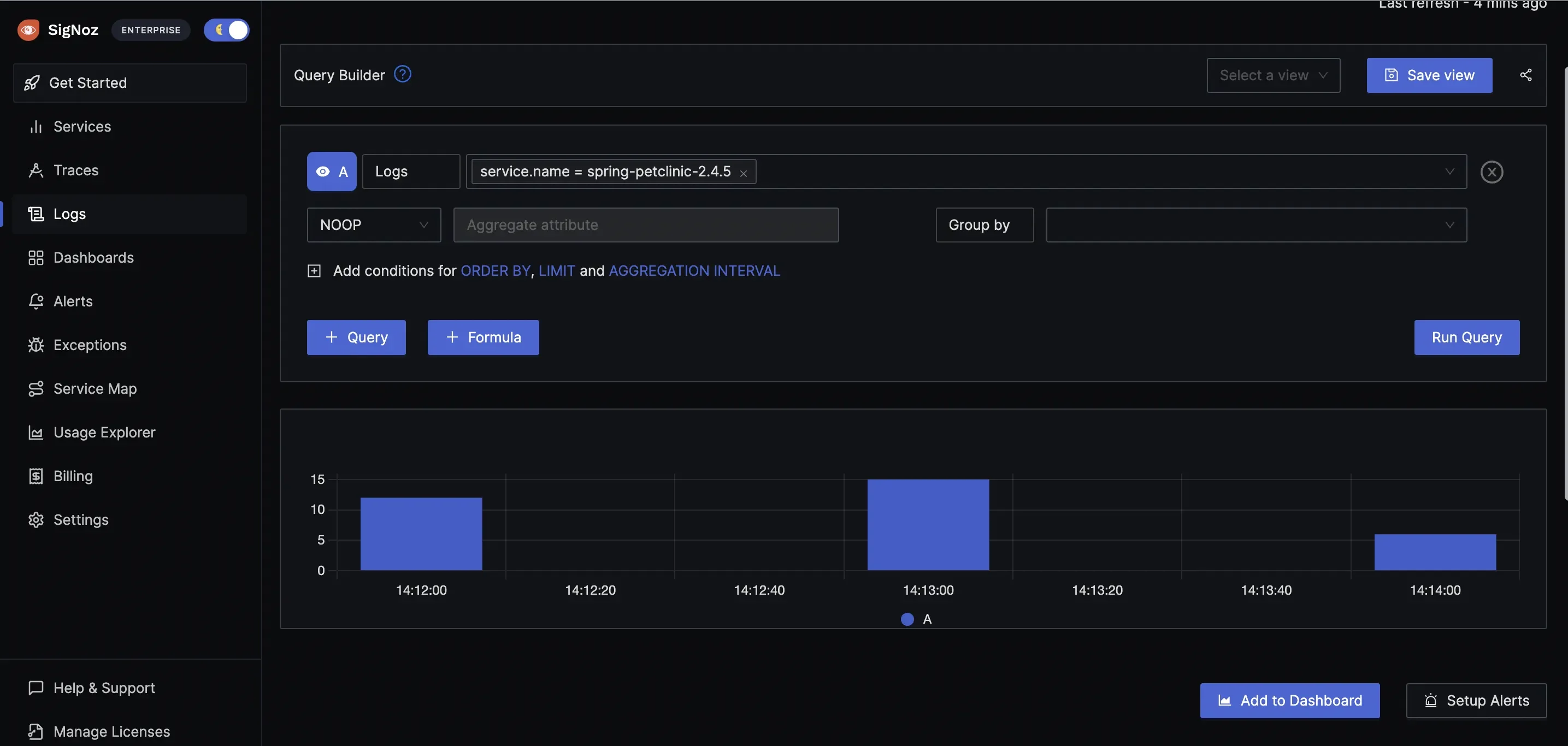Open the Dashboards page
1568x746 pixels.
[x=129, y=258]
